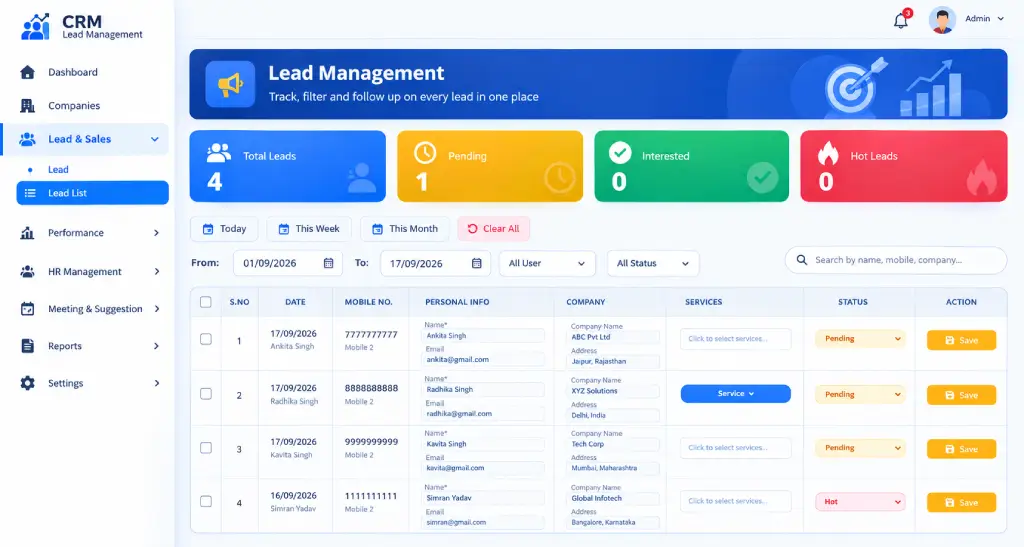The image size is (1024, 547).
Task: Click the Clear All refresh icon
Action: [x=472, y=229]
